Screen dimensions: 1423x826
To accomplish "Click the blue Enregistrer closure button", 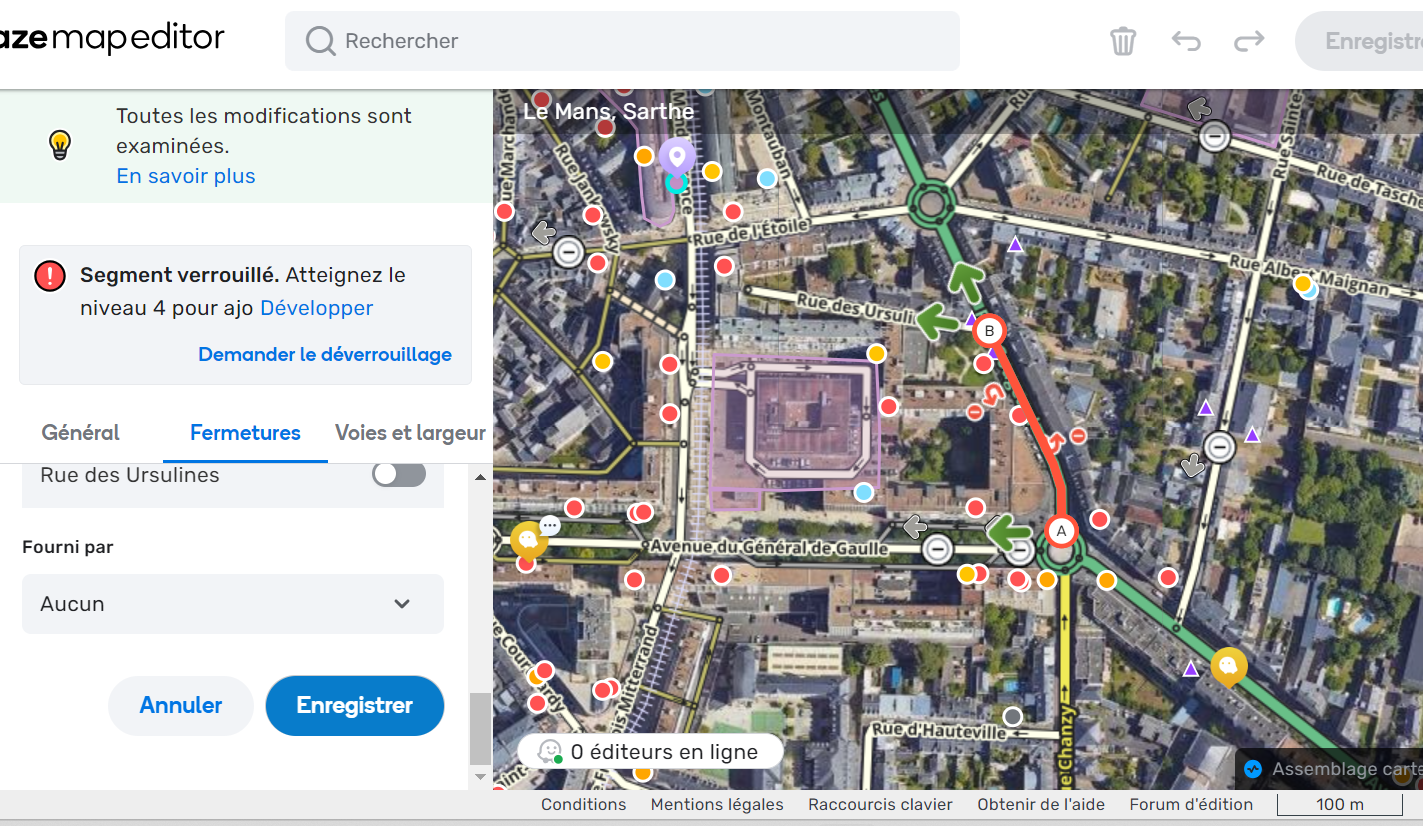I will [x=354, y=705].
